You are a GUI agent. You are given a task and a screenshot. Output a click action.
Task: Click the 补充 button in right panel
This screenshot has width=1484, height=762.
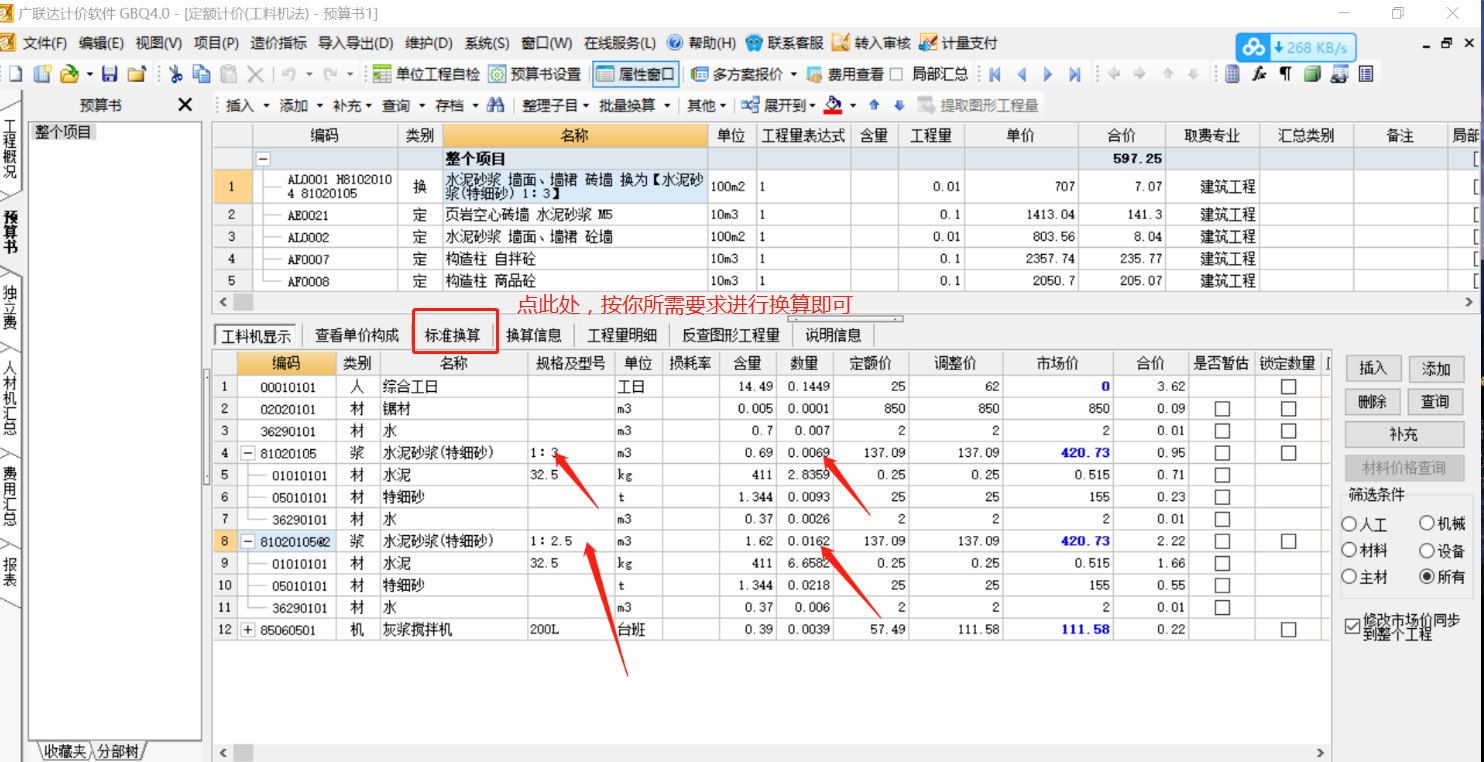tap(1405, 434)
